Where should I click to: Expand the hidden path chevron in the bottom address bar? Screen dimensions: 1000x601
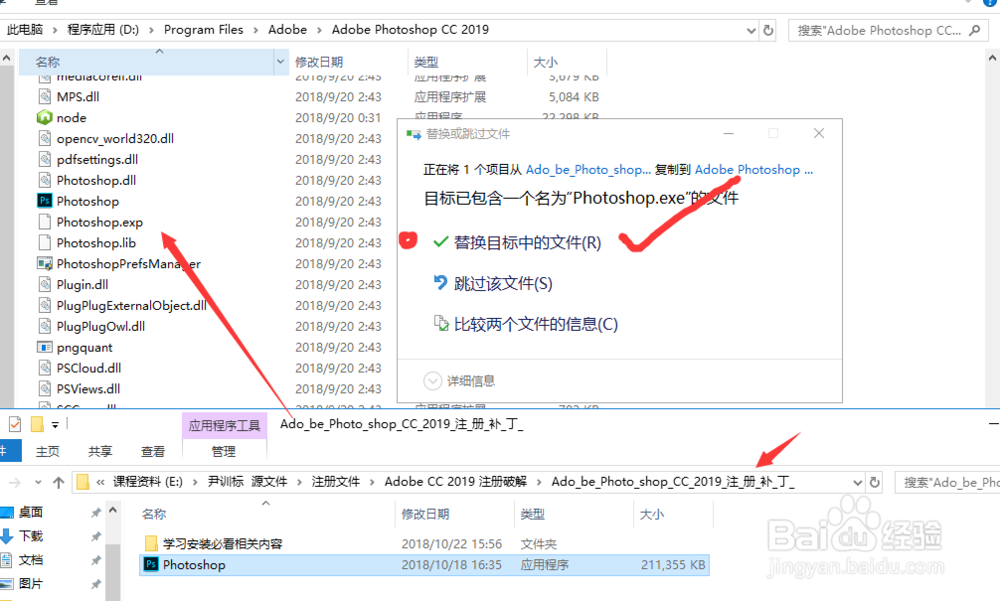click(101, 482)
